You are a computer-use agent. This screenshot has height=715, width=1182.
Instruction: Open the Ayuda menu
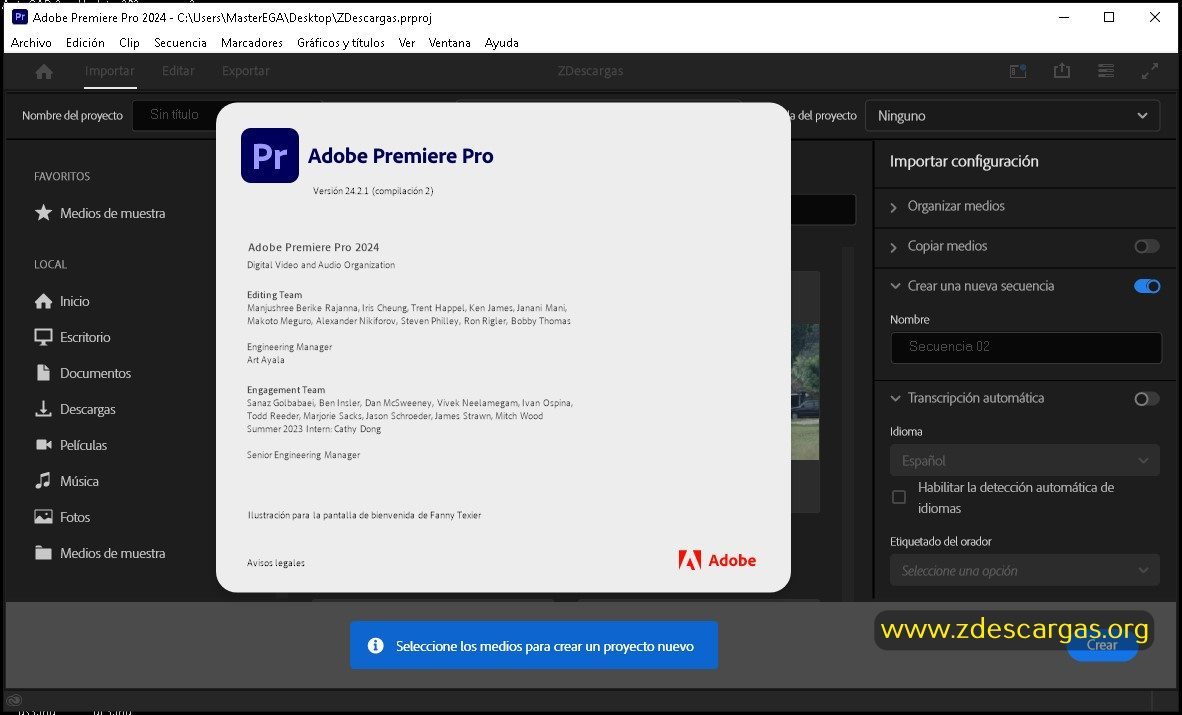(501, 43)
